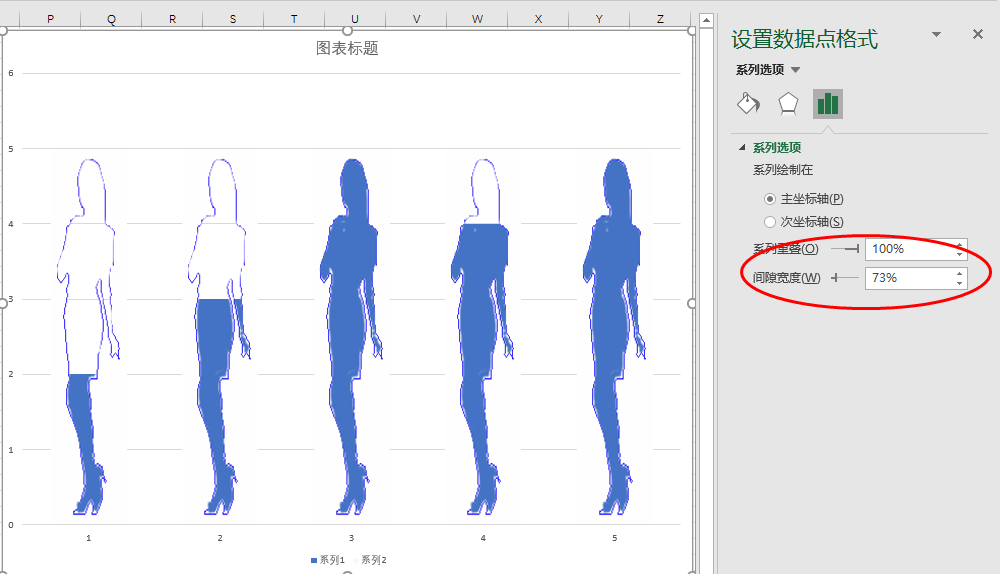The height and width of the screenshot is (574, 1000).
Task: Open the Effects pentagon tab
Action: (x=788, y=103)
